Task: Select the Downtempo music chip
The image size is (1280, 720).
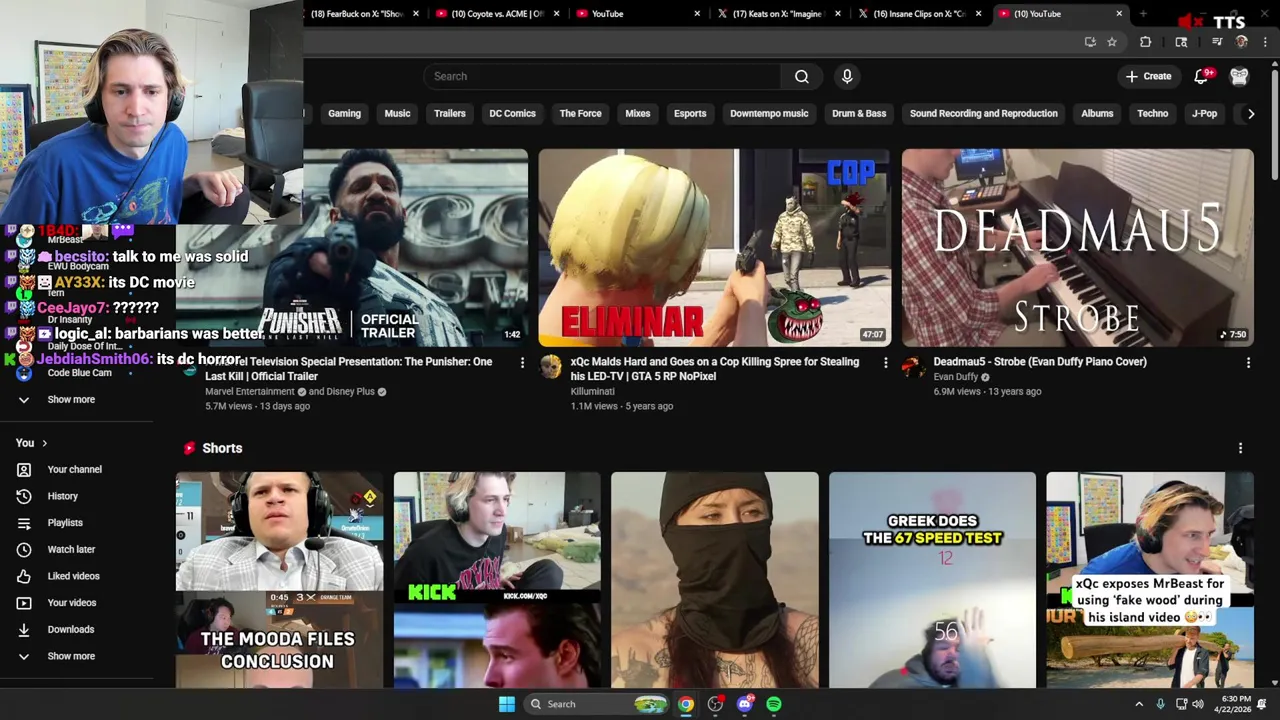Action: 769,113
